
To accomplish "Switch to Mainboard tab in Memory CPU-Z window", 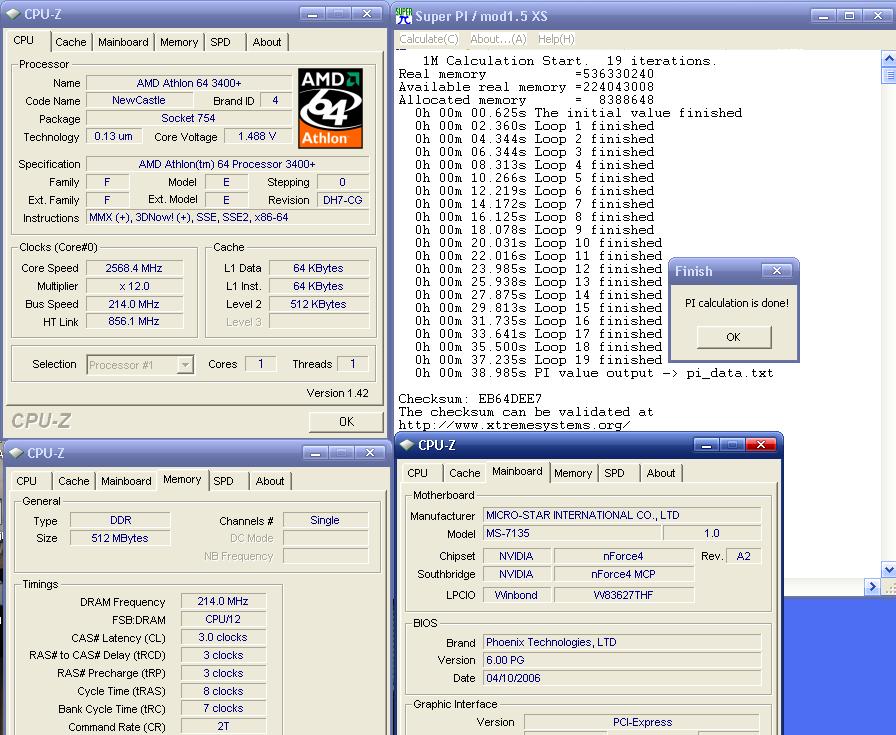I will click(126, 481).
